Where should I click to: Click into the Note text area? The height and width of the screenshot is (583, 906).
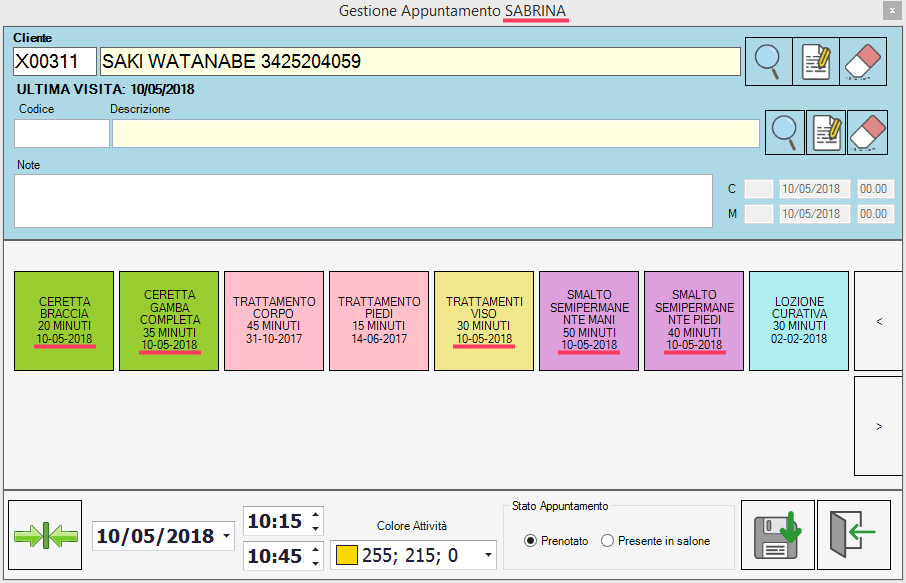coord(363,200)
